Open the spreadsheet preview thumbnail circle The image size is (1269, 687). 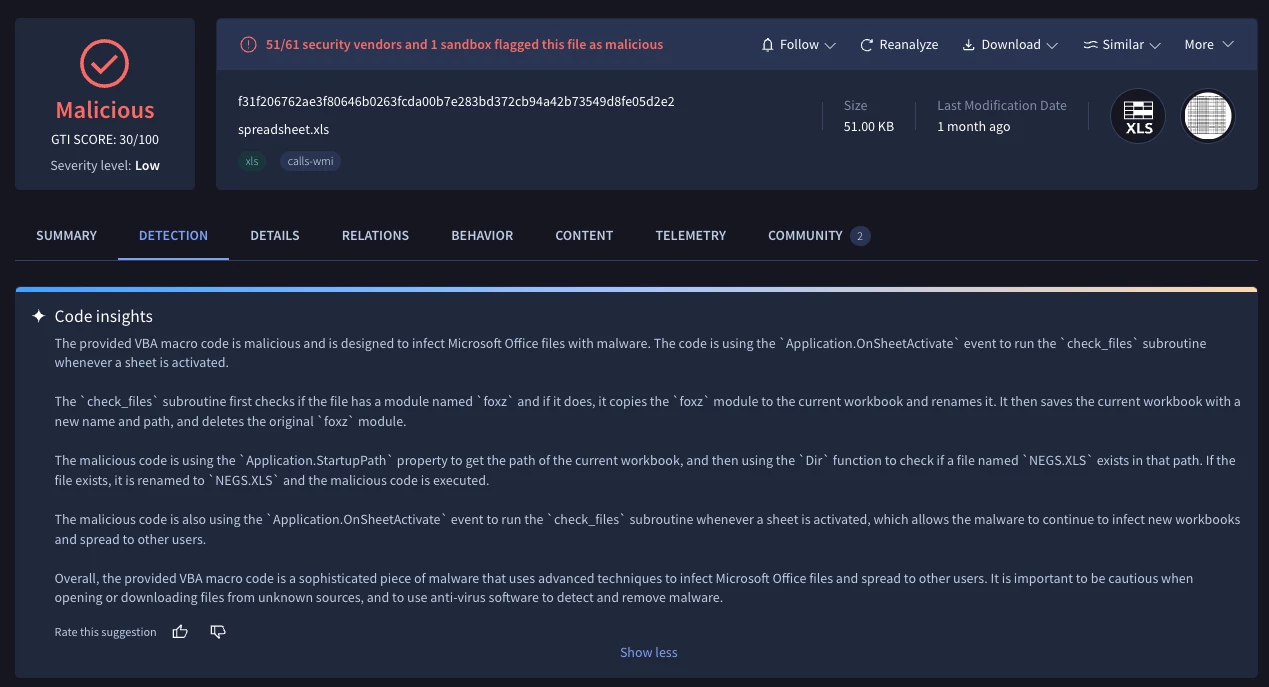(x=1208, y=117)
